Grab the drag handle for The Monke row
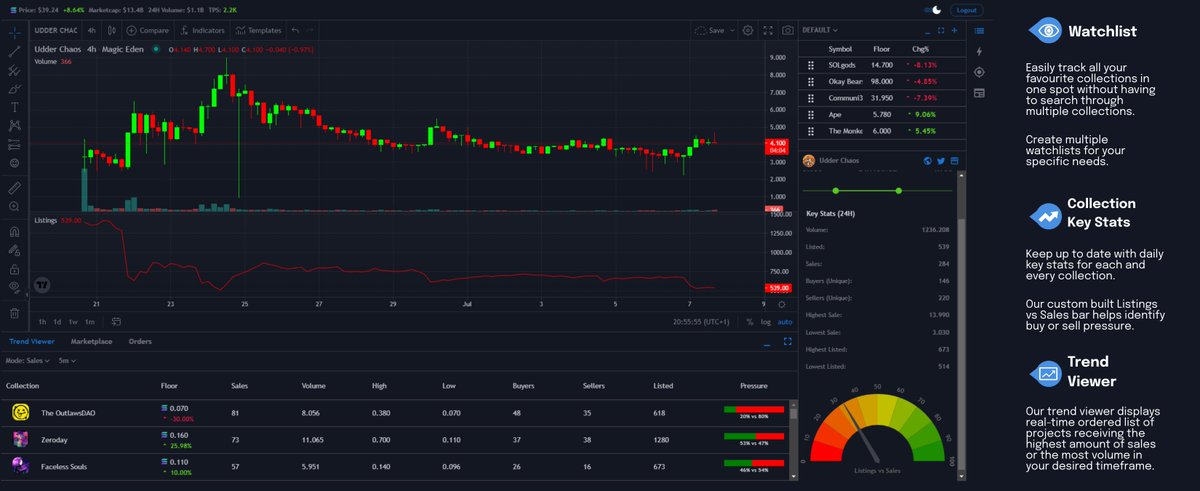The width and height of the screenshot is (1200, 491). [x=811, y=130]
